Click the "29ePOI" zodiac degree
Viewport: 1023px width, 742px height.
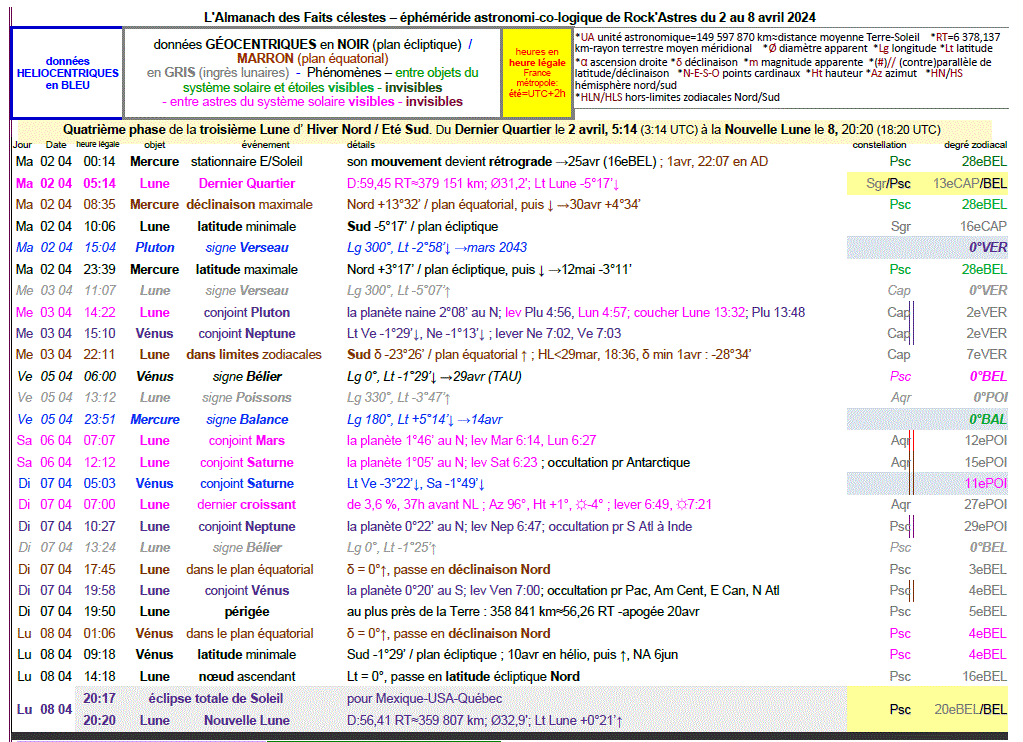[x=986, y=527]
